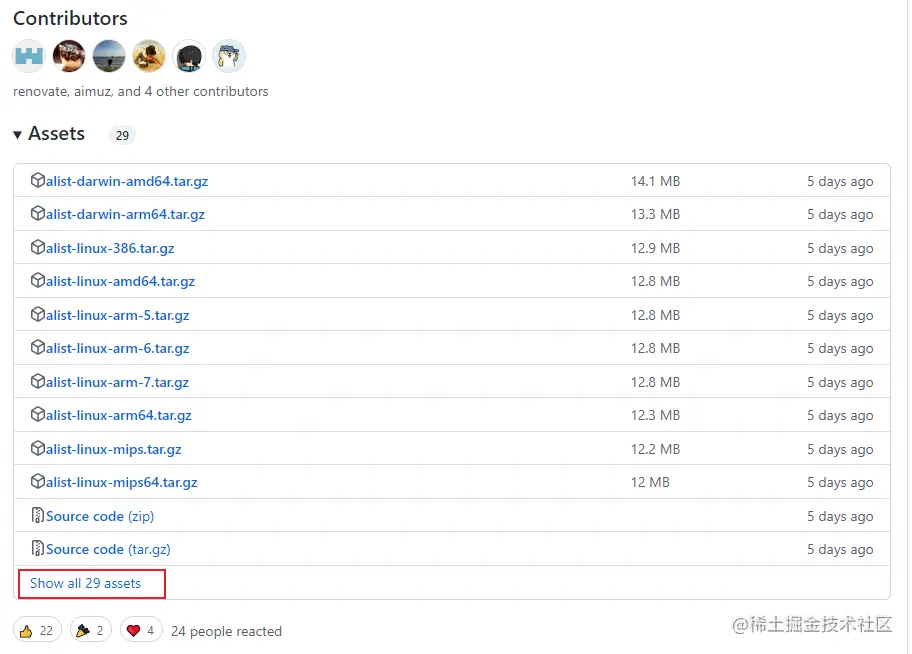
Task: Click the package icon beside alist-linux-386.tar.gz
Action: pos(37,247)
